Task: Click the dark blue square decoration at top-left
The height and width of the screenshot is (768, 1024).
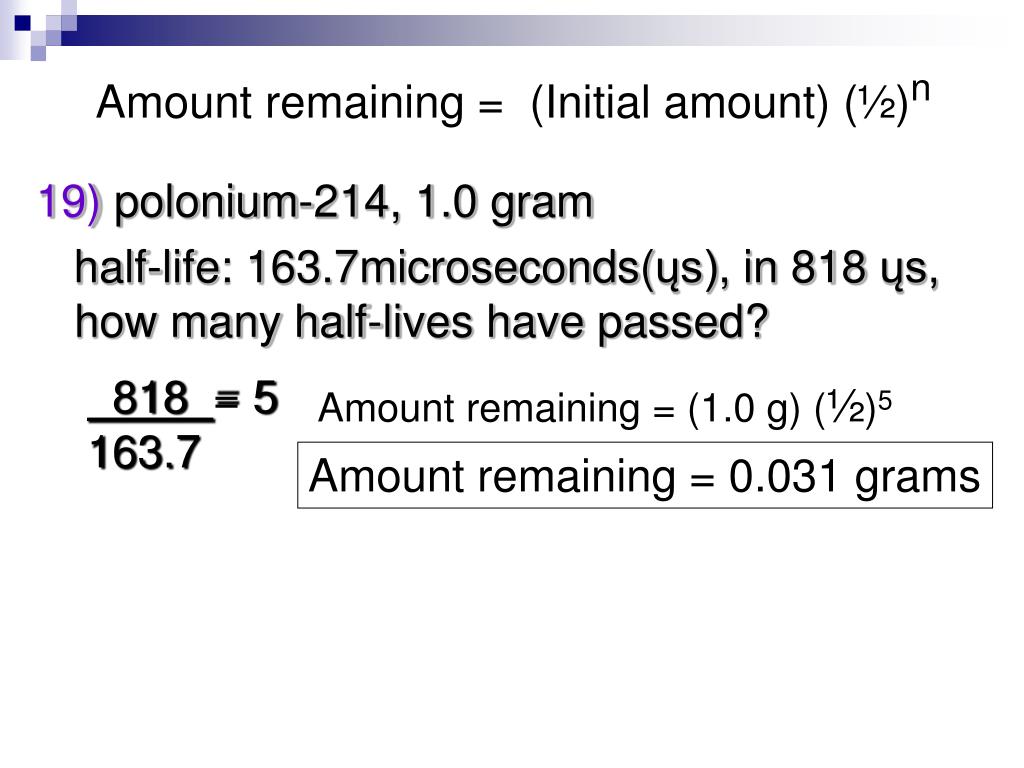Action: 22,24
